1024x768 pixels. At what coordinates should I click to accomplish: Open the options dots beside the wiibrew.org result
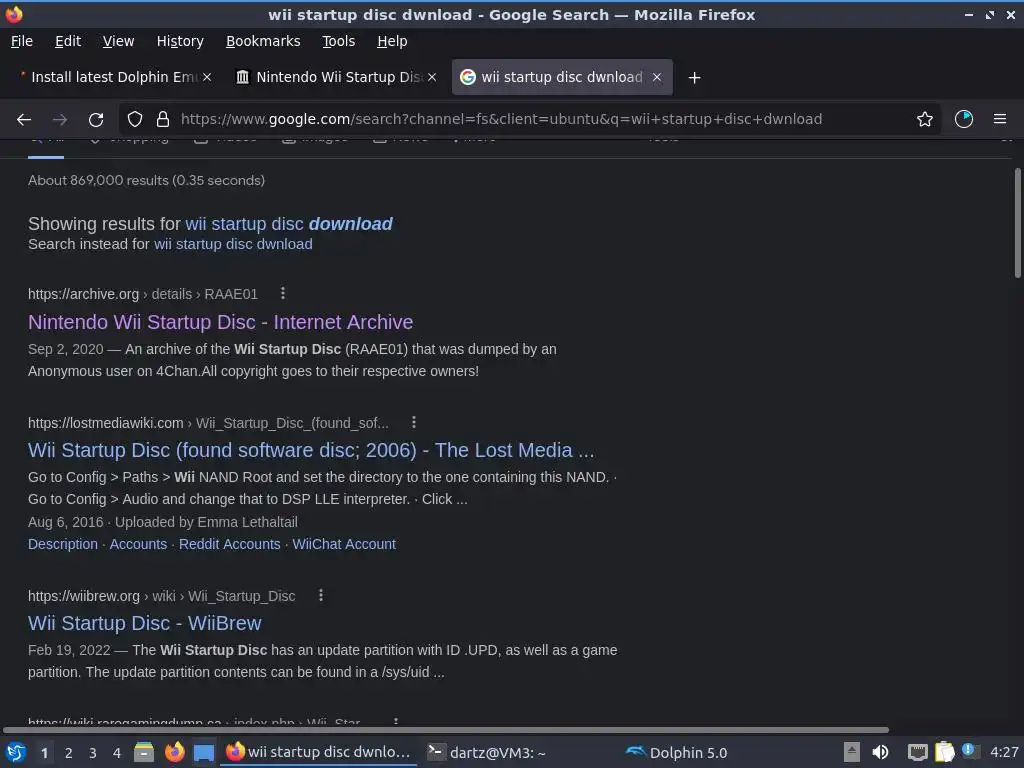(321, 596)
